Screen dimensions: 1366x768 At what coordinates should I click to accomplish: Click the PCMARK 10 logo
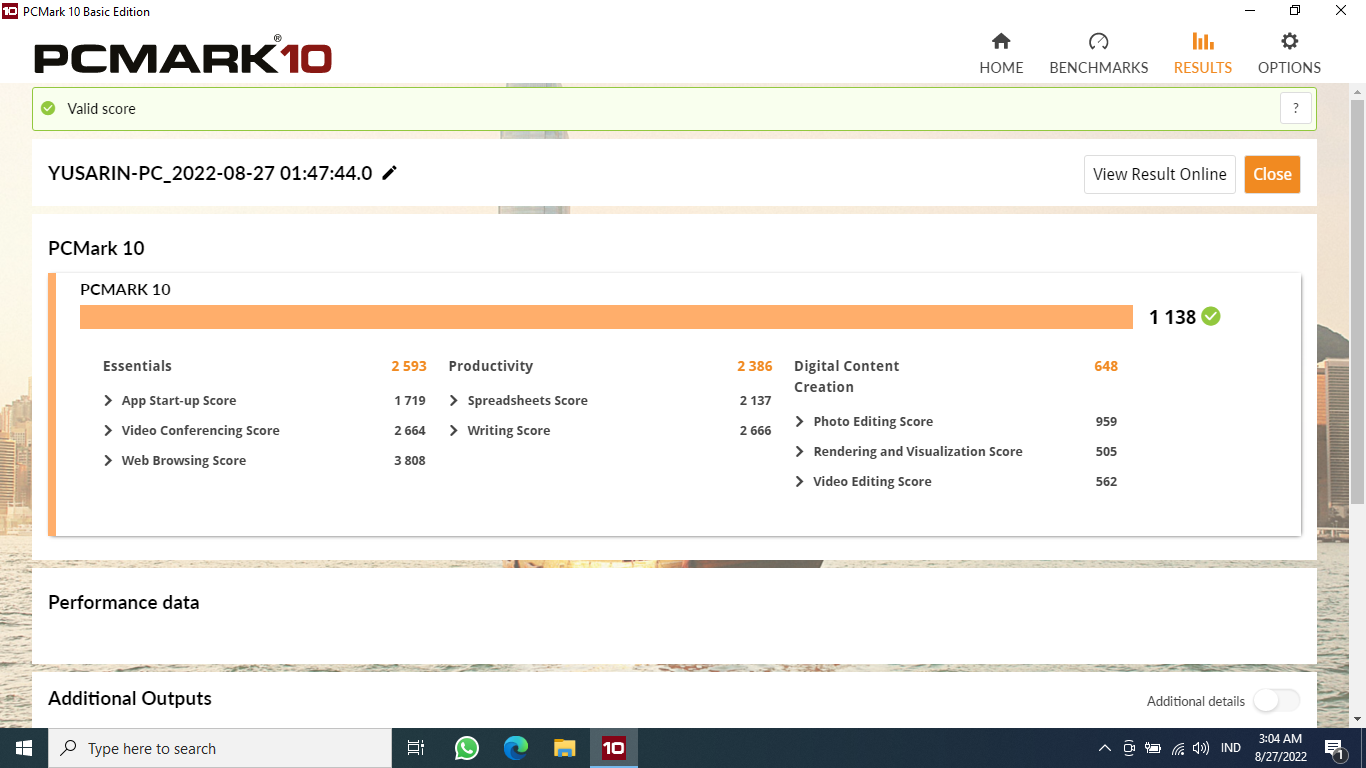[x=183, y=57]
